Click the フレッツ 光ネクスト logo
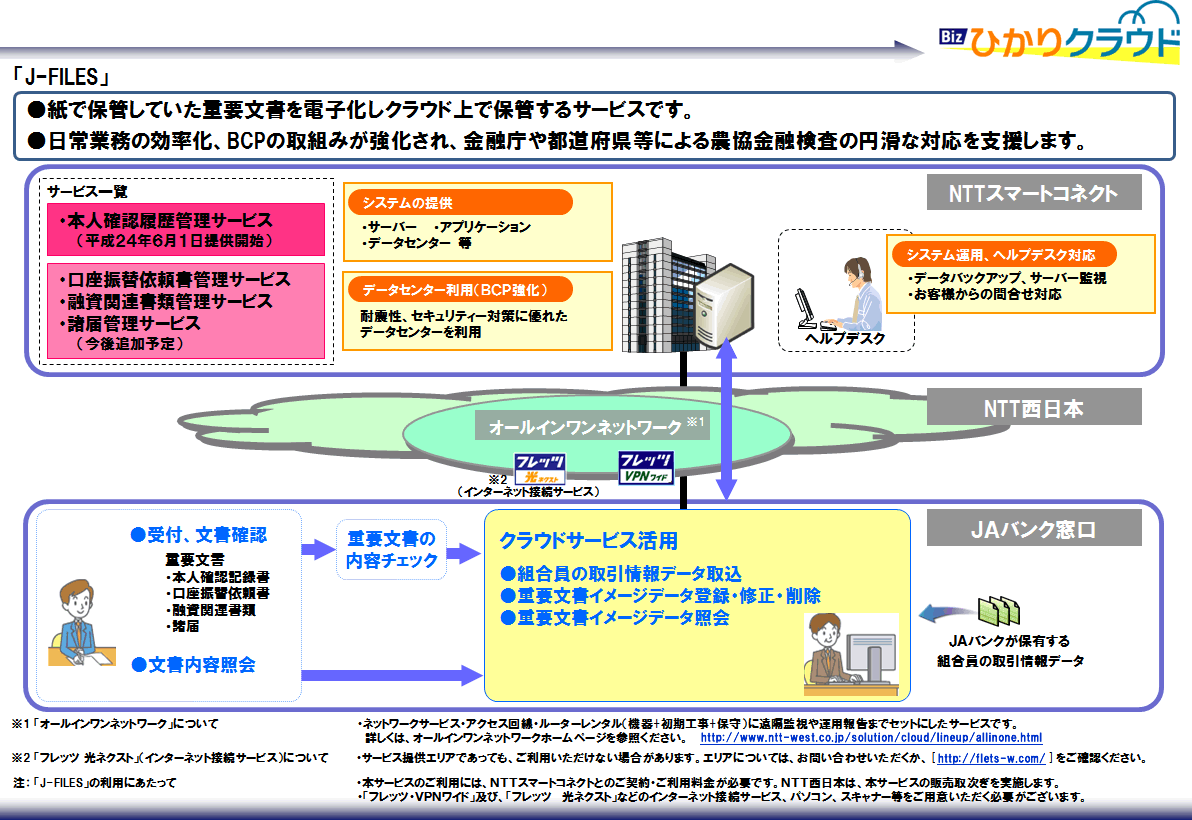The height and width of the screenshot is (820, 1192). [539, 469]
